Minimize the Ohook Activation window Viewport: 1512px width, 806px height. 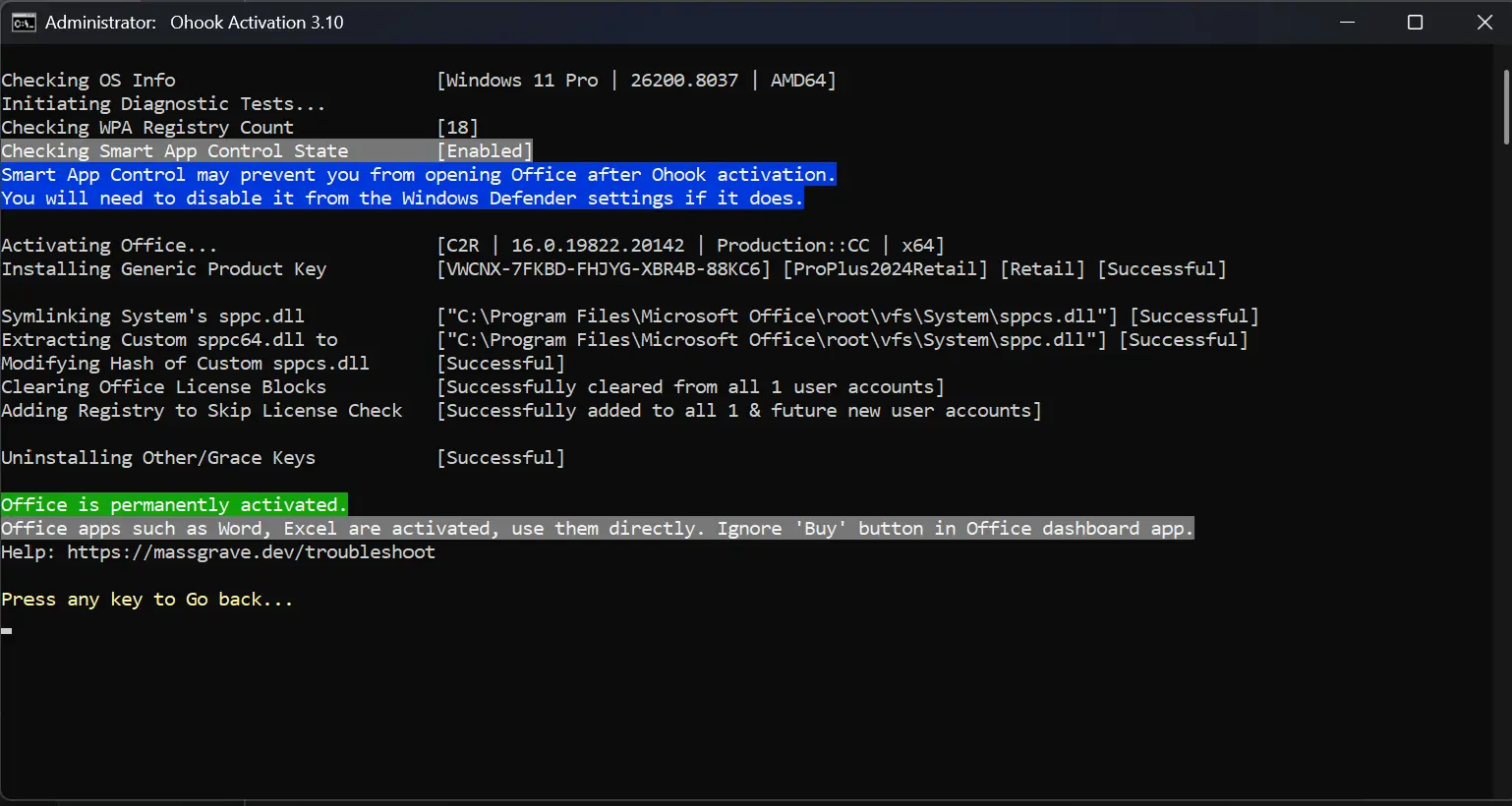point(1347,23)
